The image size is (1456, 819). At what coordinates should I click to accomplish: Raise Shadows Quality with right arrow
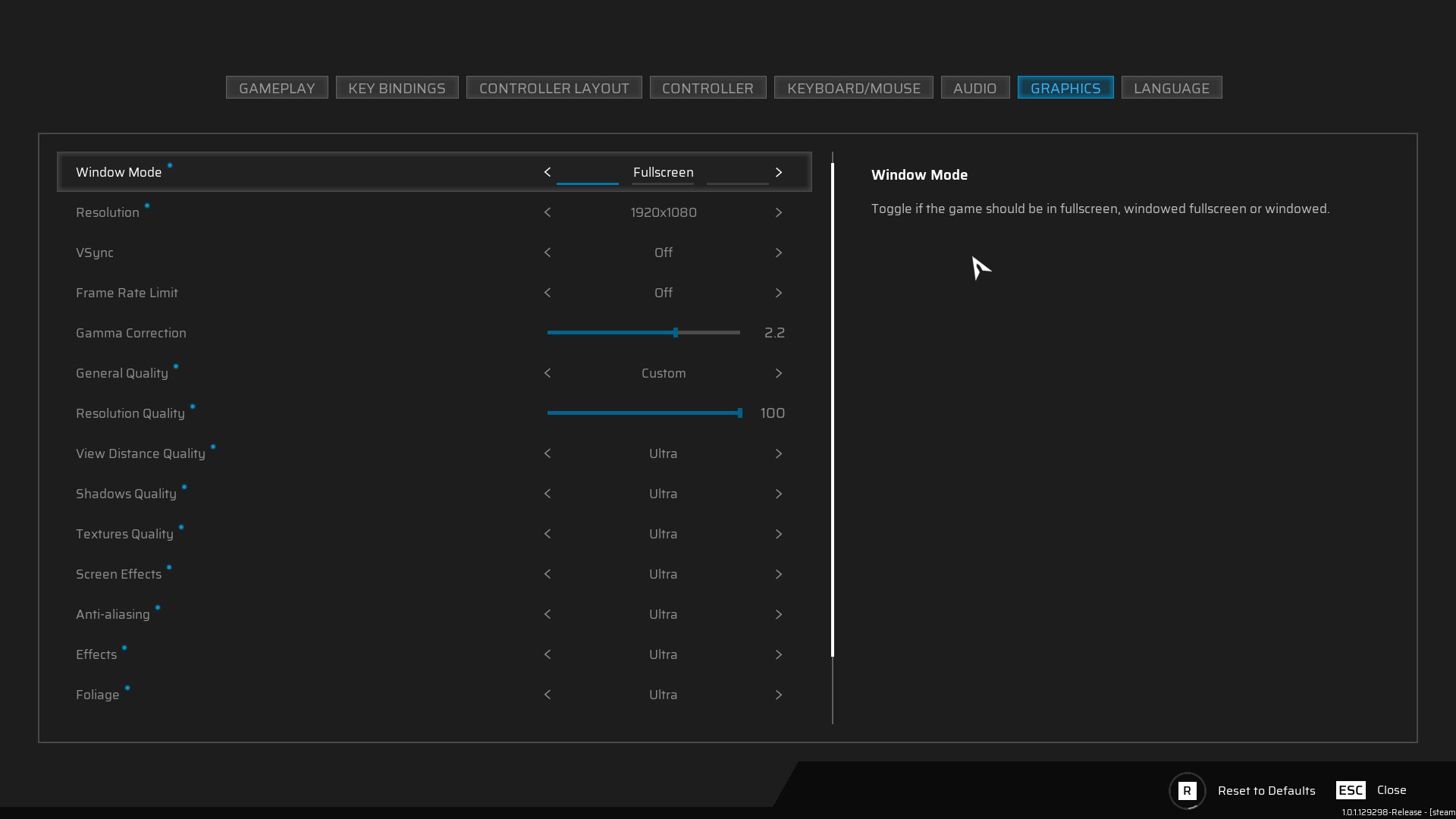778,494
